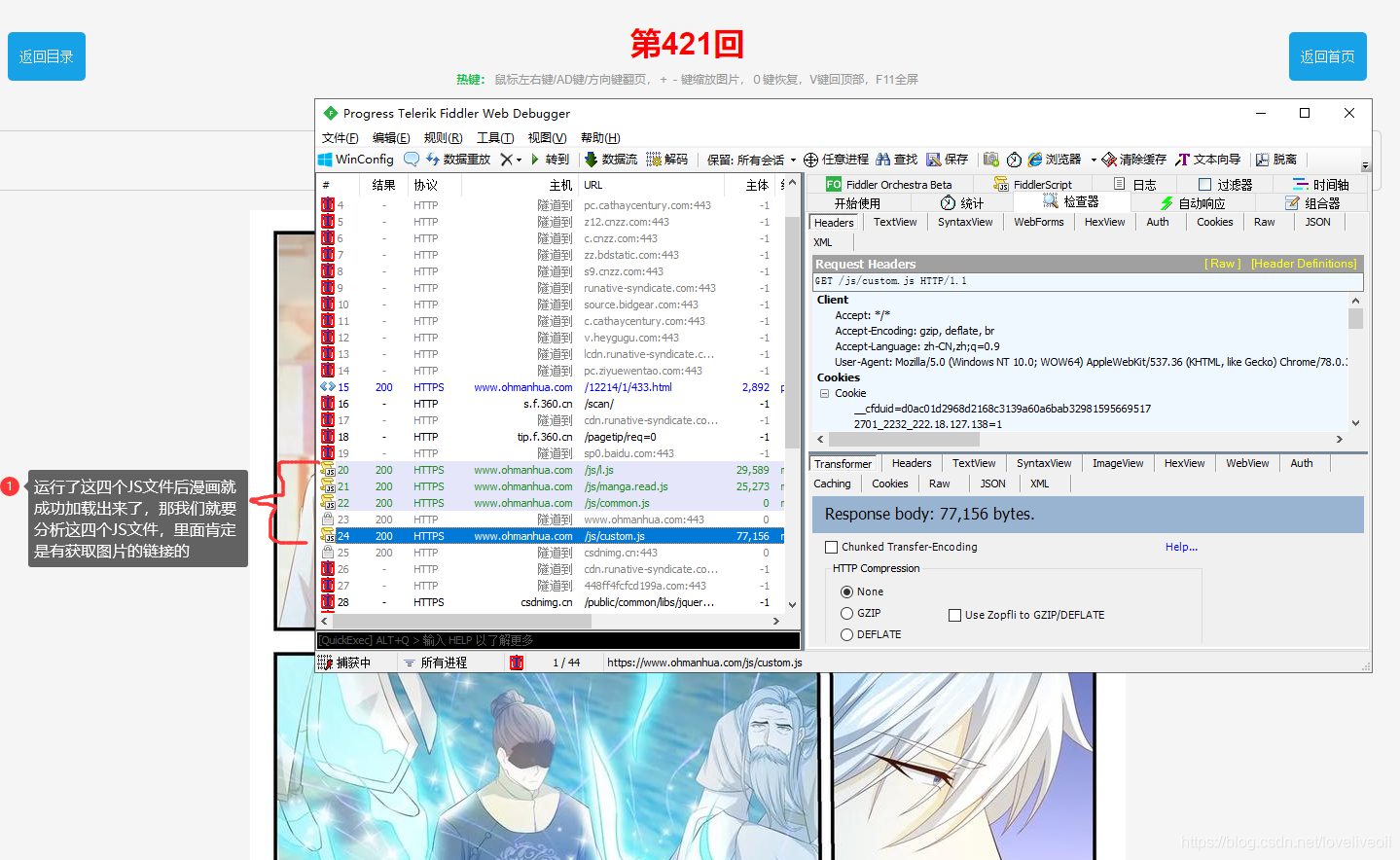1400x860 pixels.
Task: Switch to the FiddlerScript tab
Action: [x=1033, y=184]
